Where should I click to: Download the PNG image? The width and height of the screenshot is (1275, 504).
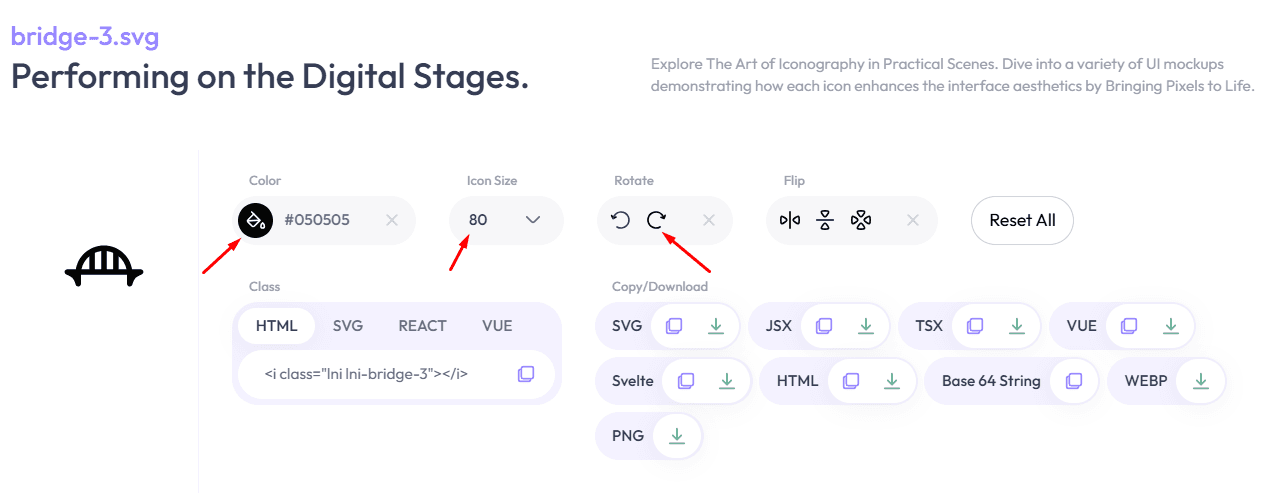pos(677,436)
